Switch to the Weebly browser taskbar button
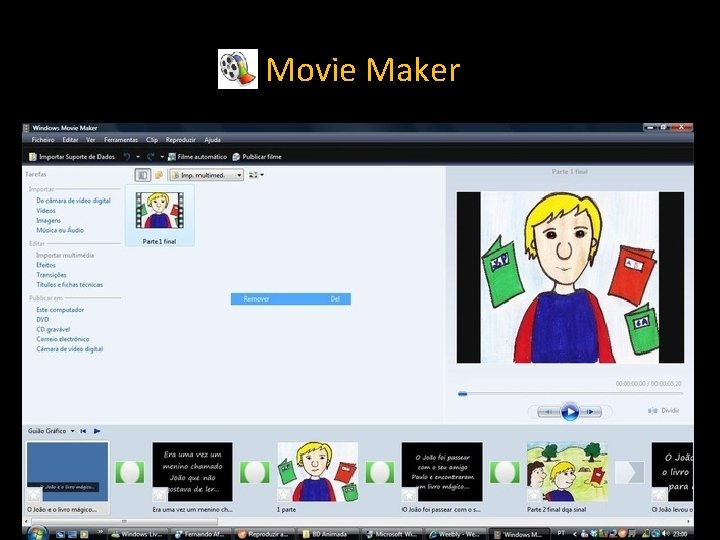 (454, 534)
